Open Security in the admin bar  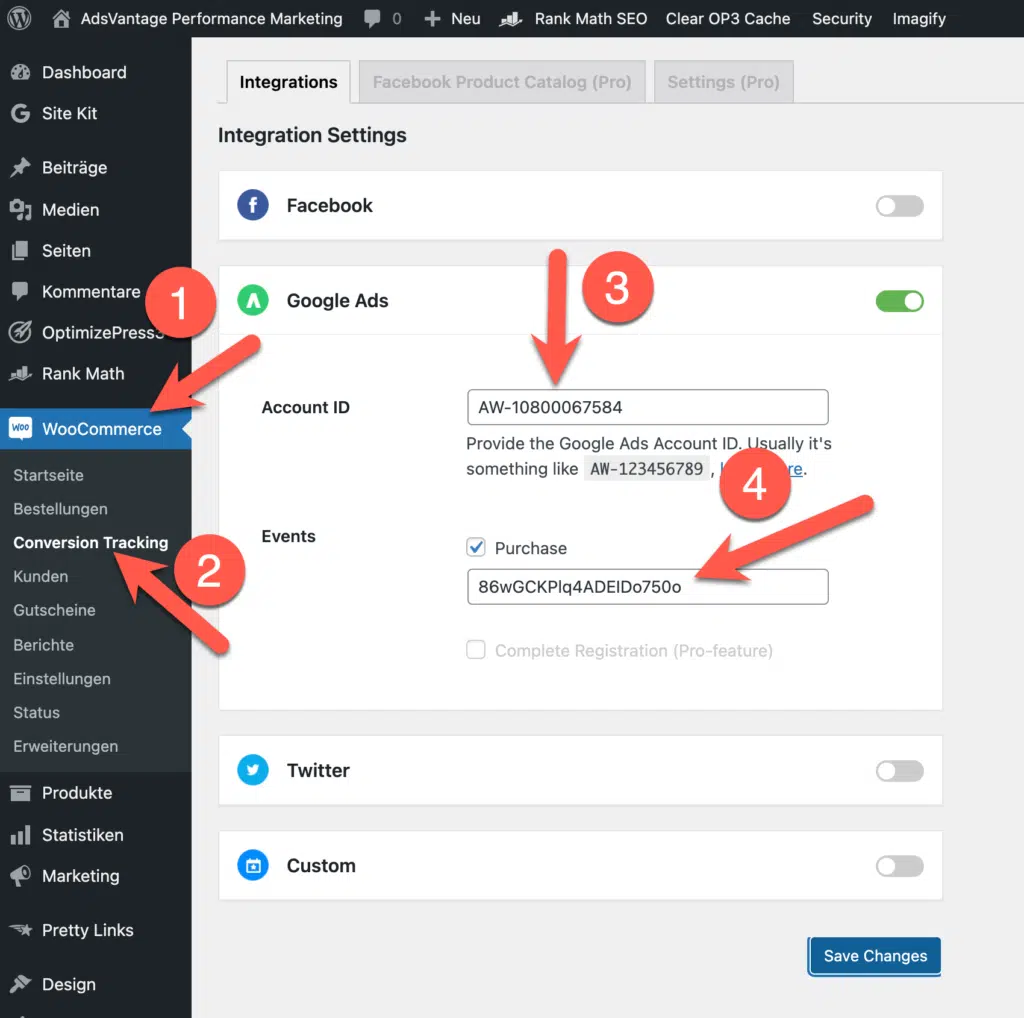[842, 19]
